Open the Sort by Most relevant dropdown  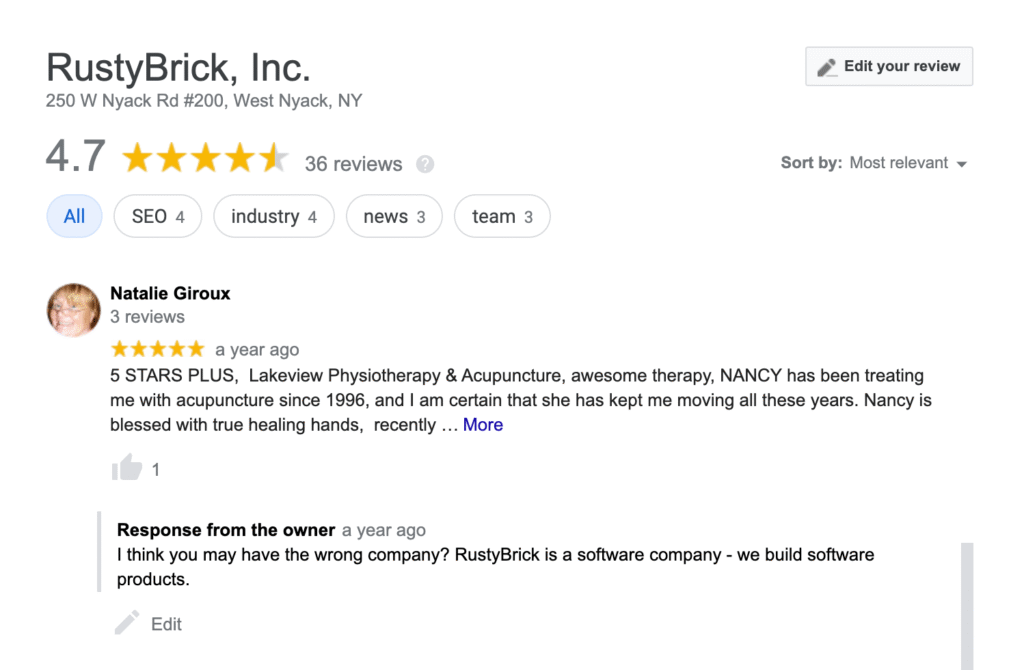click(x=898, y=163)
